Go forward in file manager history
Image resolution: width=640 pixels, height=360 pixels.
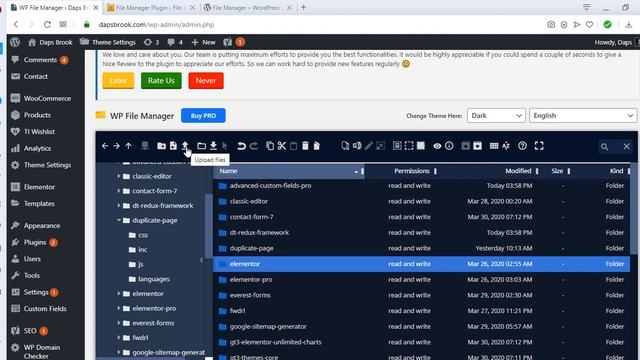click(x=117, y=146)
